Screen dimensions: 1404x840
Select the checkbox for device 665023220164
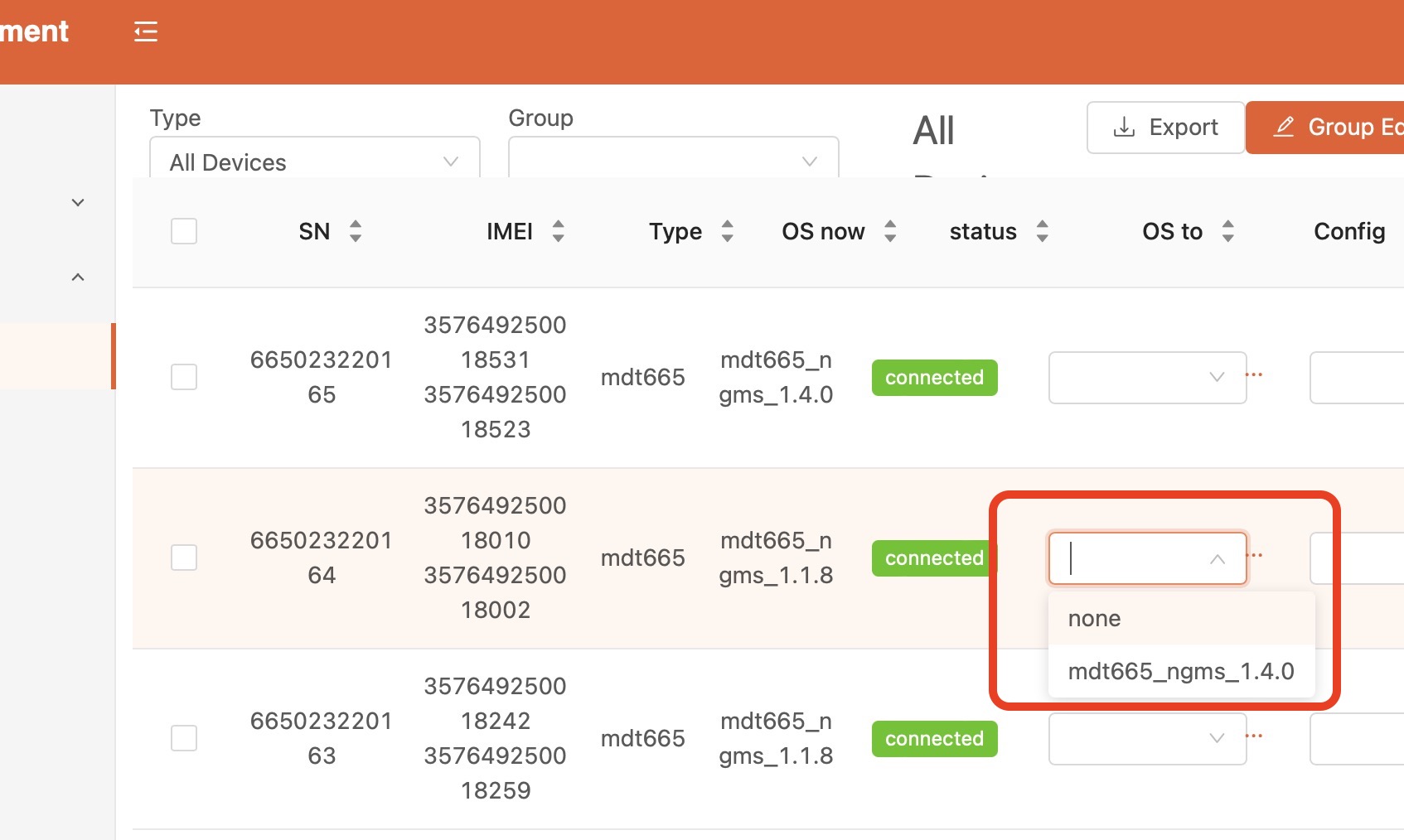point(184,558)
